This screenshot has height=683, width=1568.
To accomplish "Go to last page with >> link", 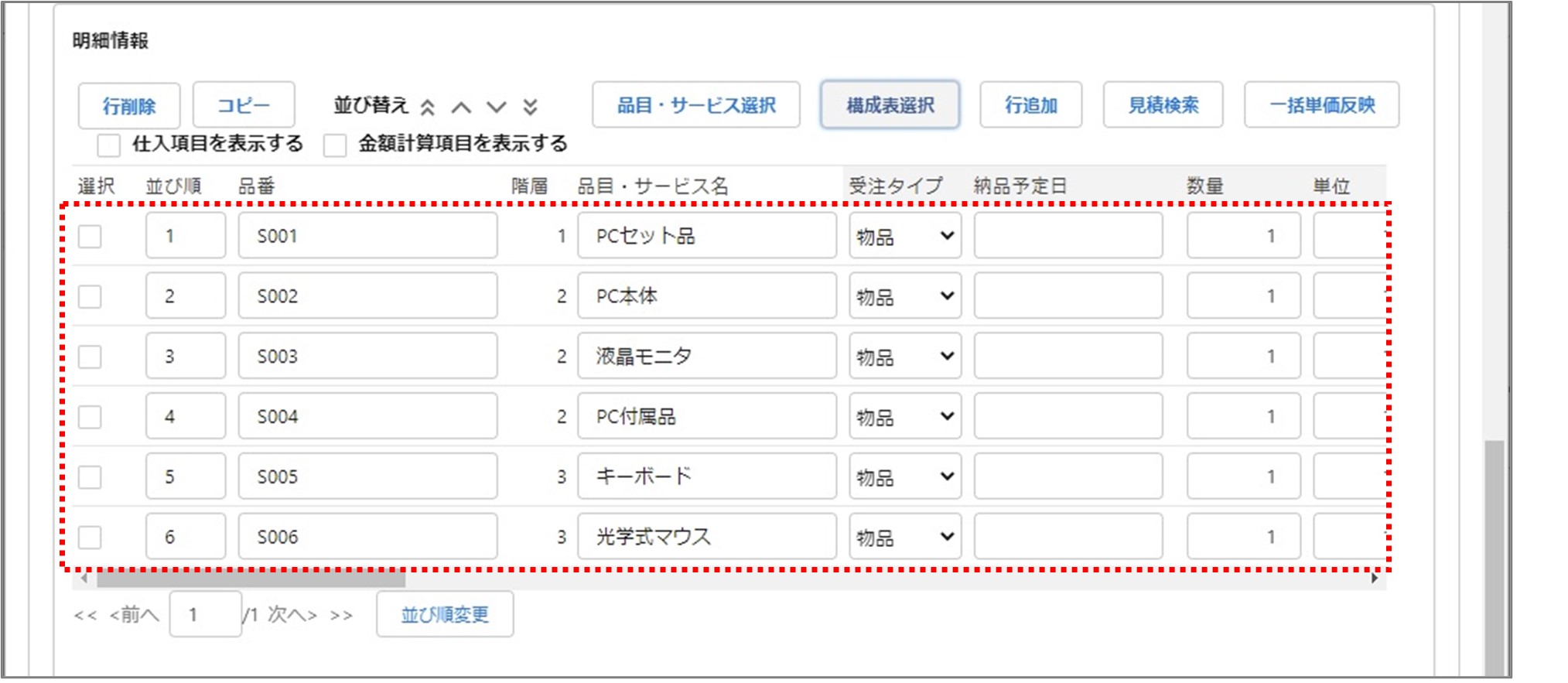I will tap(341, 616).
